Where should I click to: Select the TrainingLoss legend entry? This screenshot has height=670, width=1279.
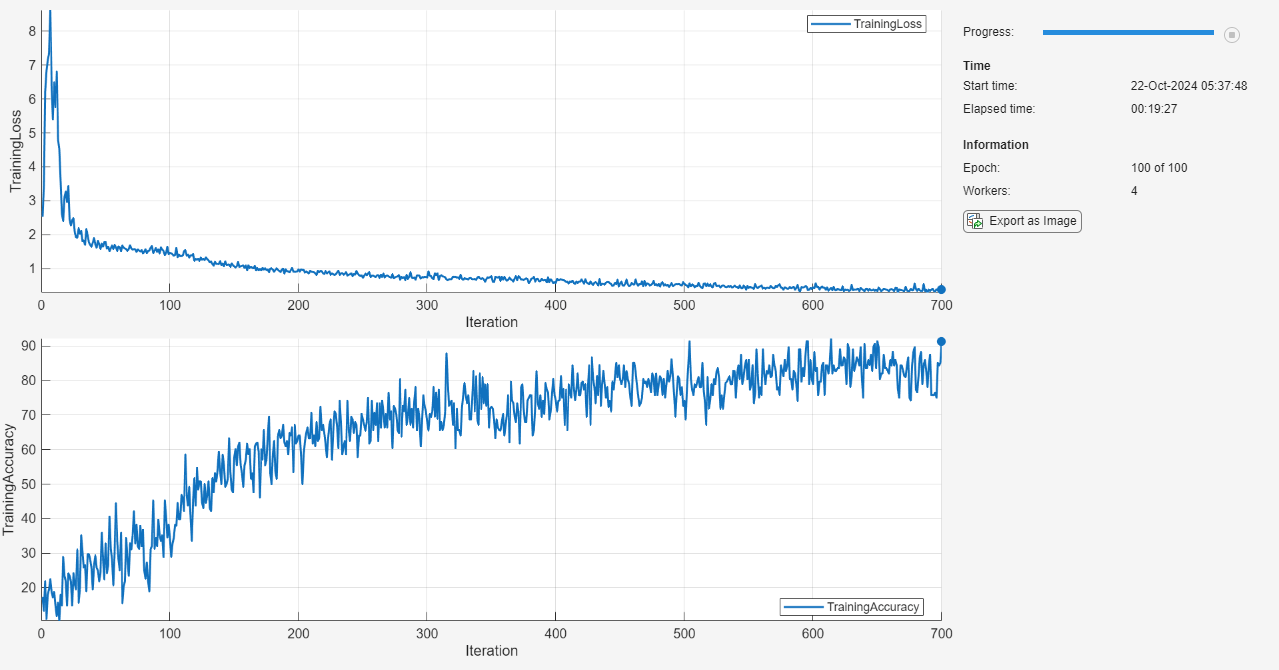click(x=867, y=24)
